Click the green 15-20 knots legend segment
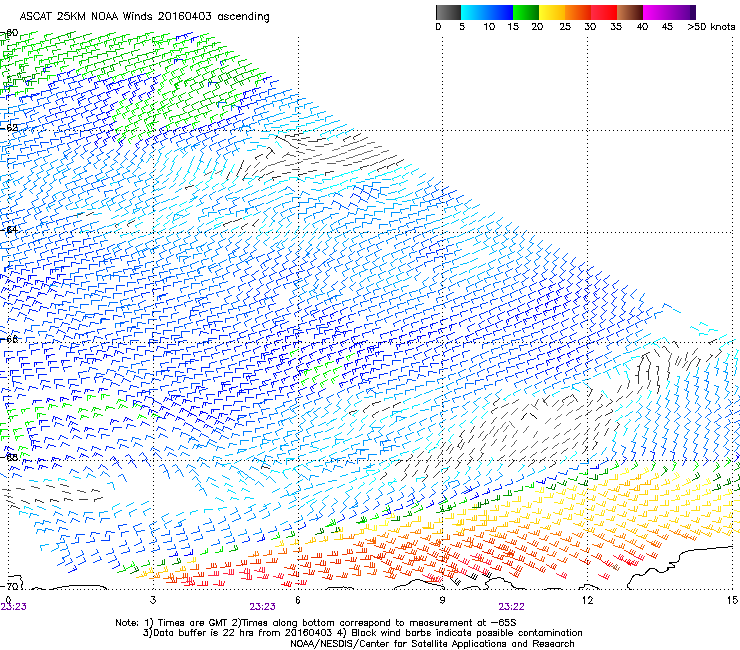 pyautogui.click(x=526, y=12)
